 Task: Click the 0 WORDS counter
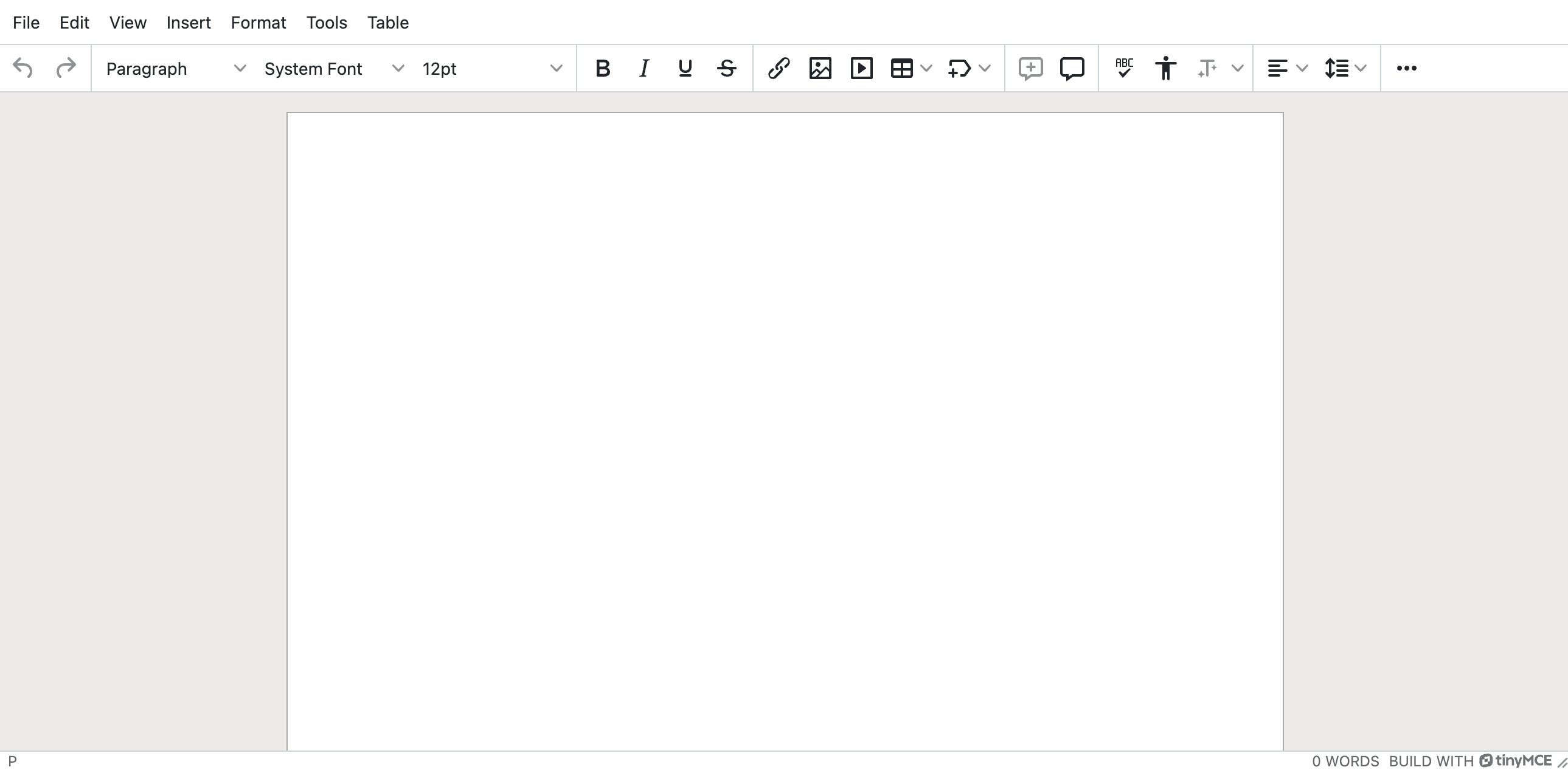[x=1345, y=761]
